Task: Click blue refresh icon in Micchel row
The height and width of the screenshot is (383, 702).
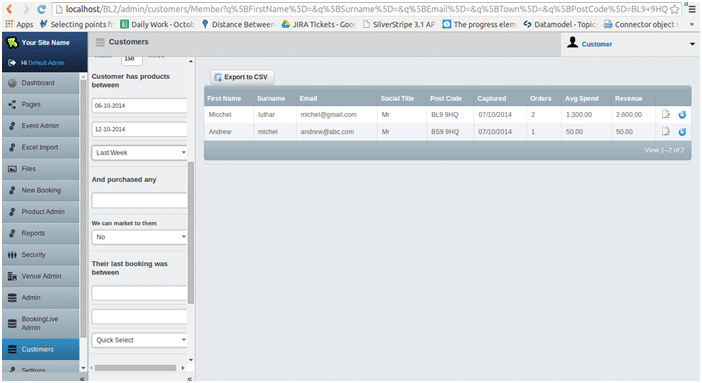Action: [x=682, y=115]
